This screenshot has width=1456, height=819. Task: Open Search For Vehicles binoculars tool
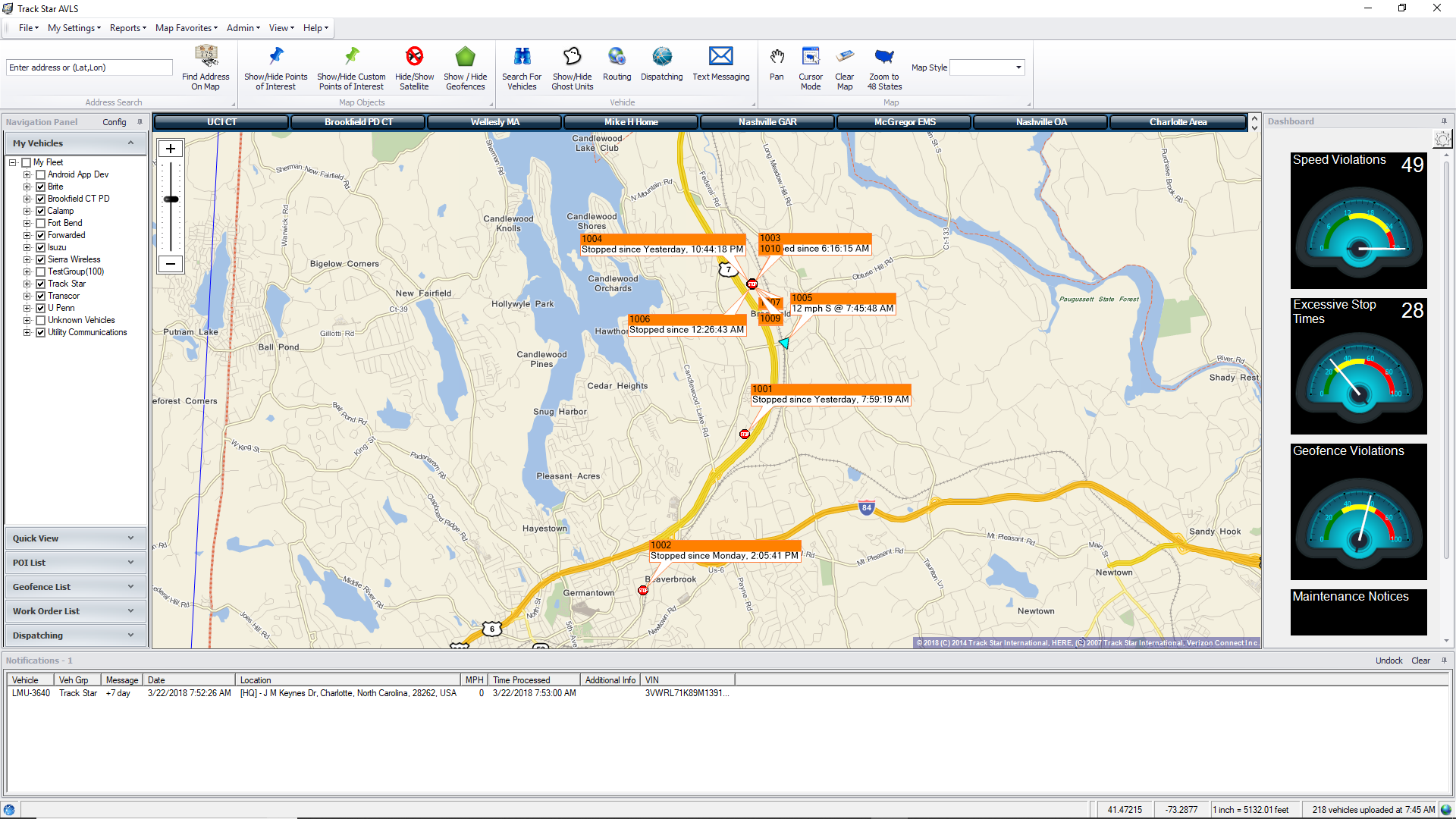click(522, 58)
